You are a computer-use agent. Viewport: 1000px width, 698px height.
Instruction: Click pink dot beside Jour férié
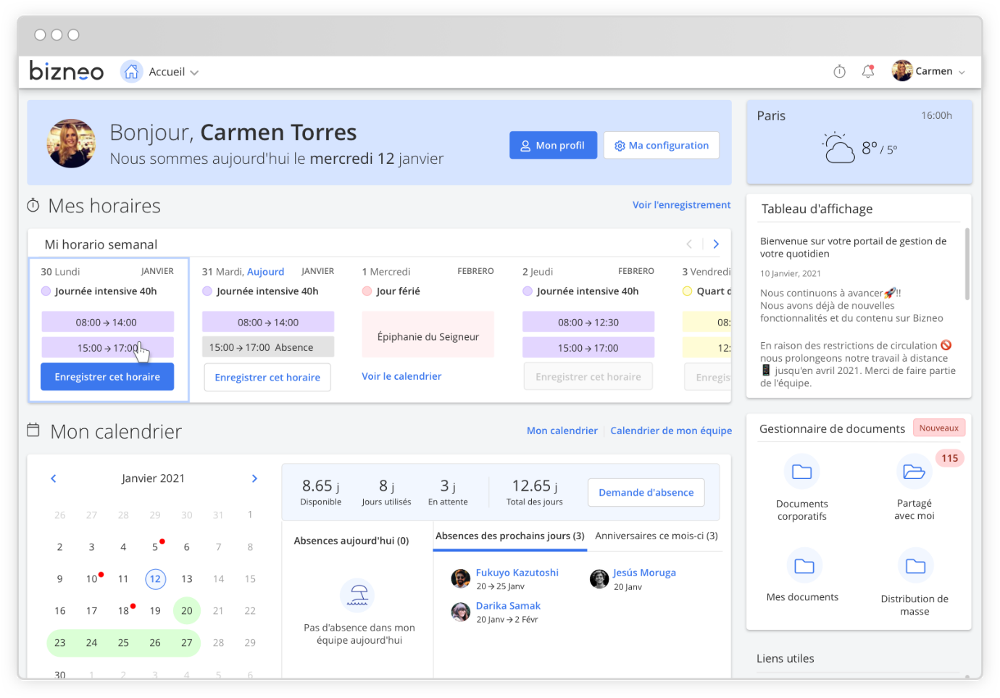click(367, 291)
